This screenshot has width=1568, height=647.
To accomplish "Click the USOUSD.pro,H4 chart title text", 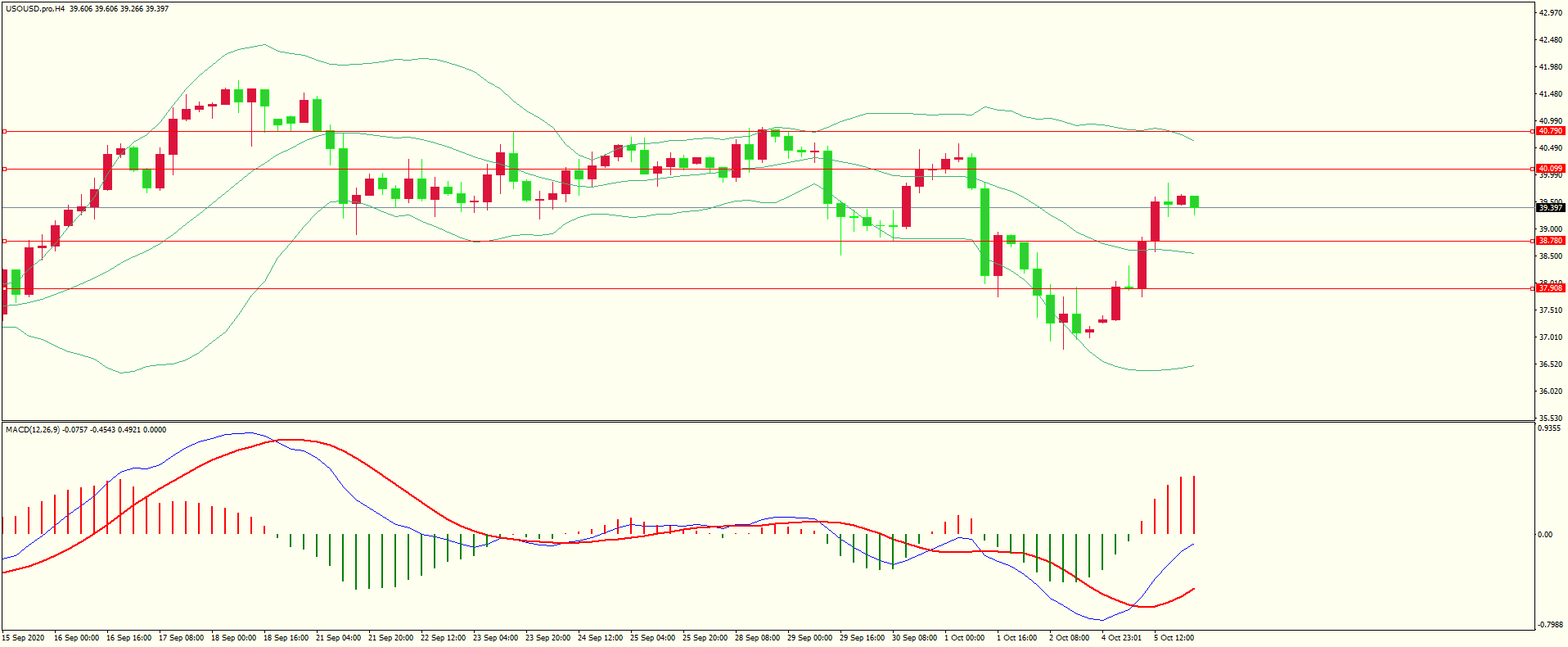I will [34, 9].
